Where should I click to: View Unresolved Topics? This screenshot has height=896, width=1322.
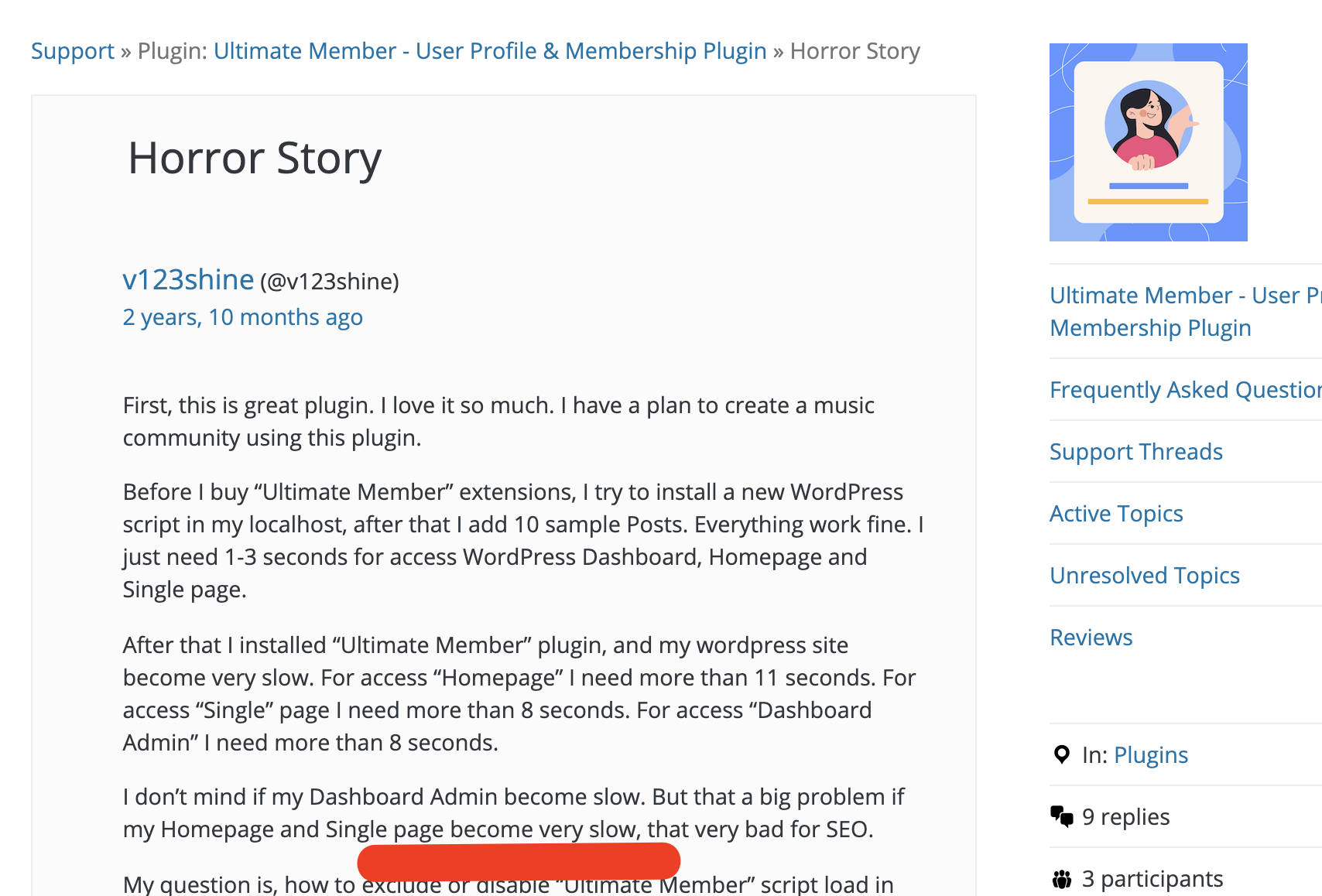point(1145,576)
